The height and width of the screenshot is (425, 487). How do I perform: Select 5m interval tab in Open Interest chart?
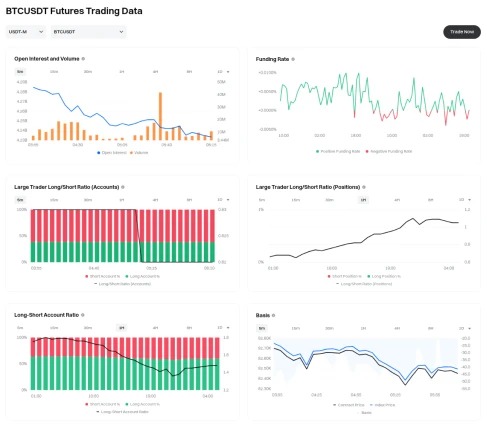click(20, 72)
